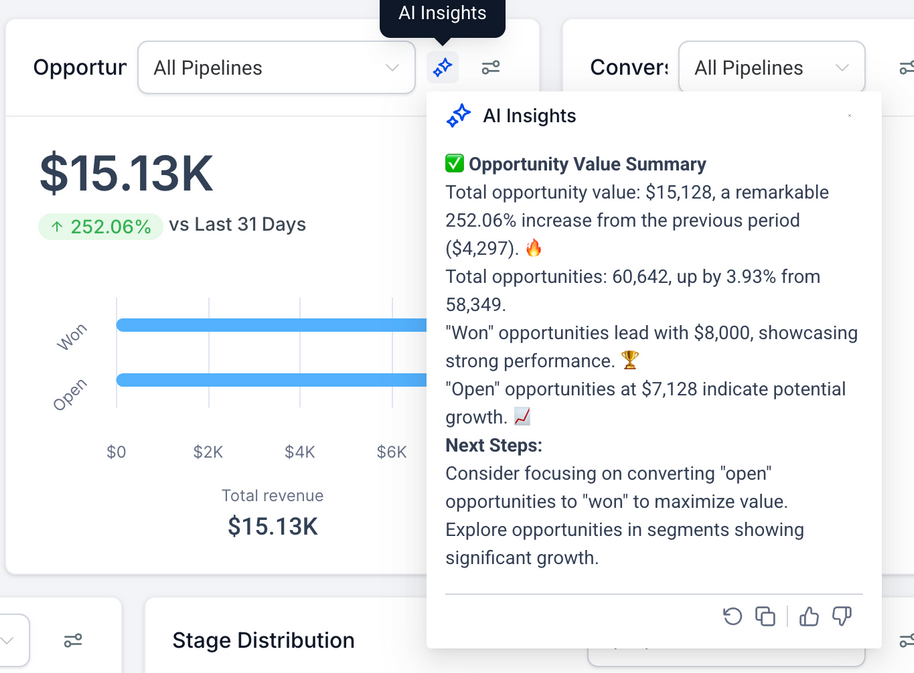
Task: Click the AI Insights popup title
Action: tap(529, 116)
